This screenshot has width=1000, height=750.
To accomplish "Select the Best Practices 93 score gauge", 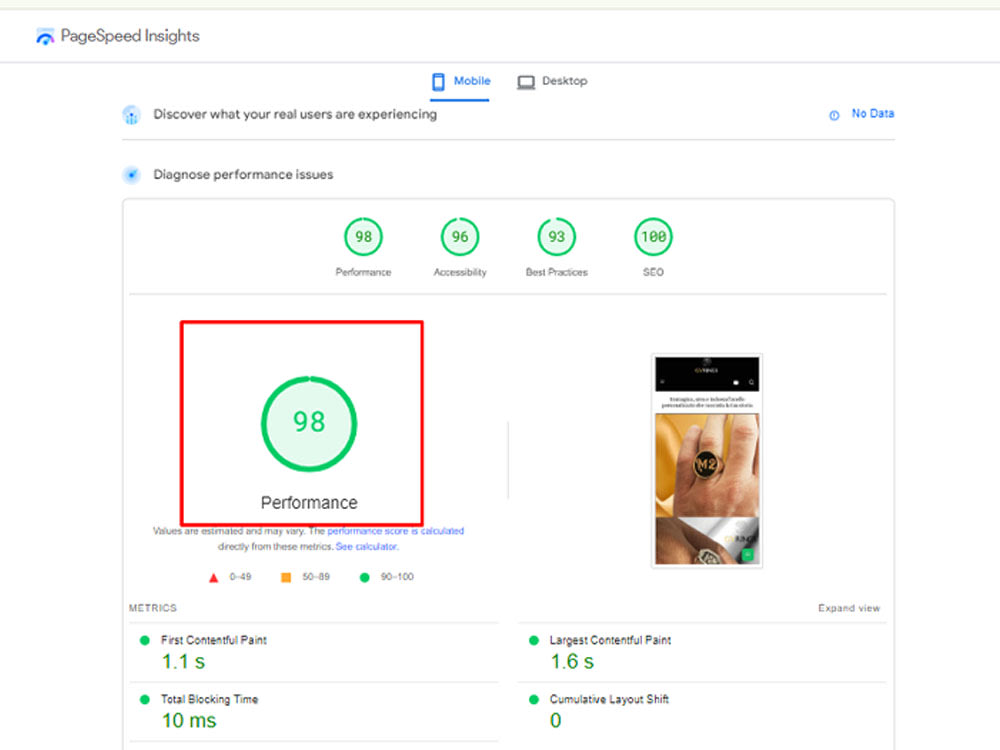I will (x=557, y=237).
